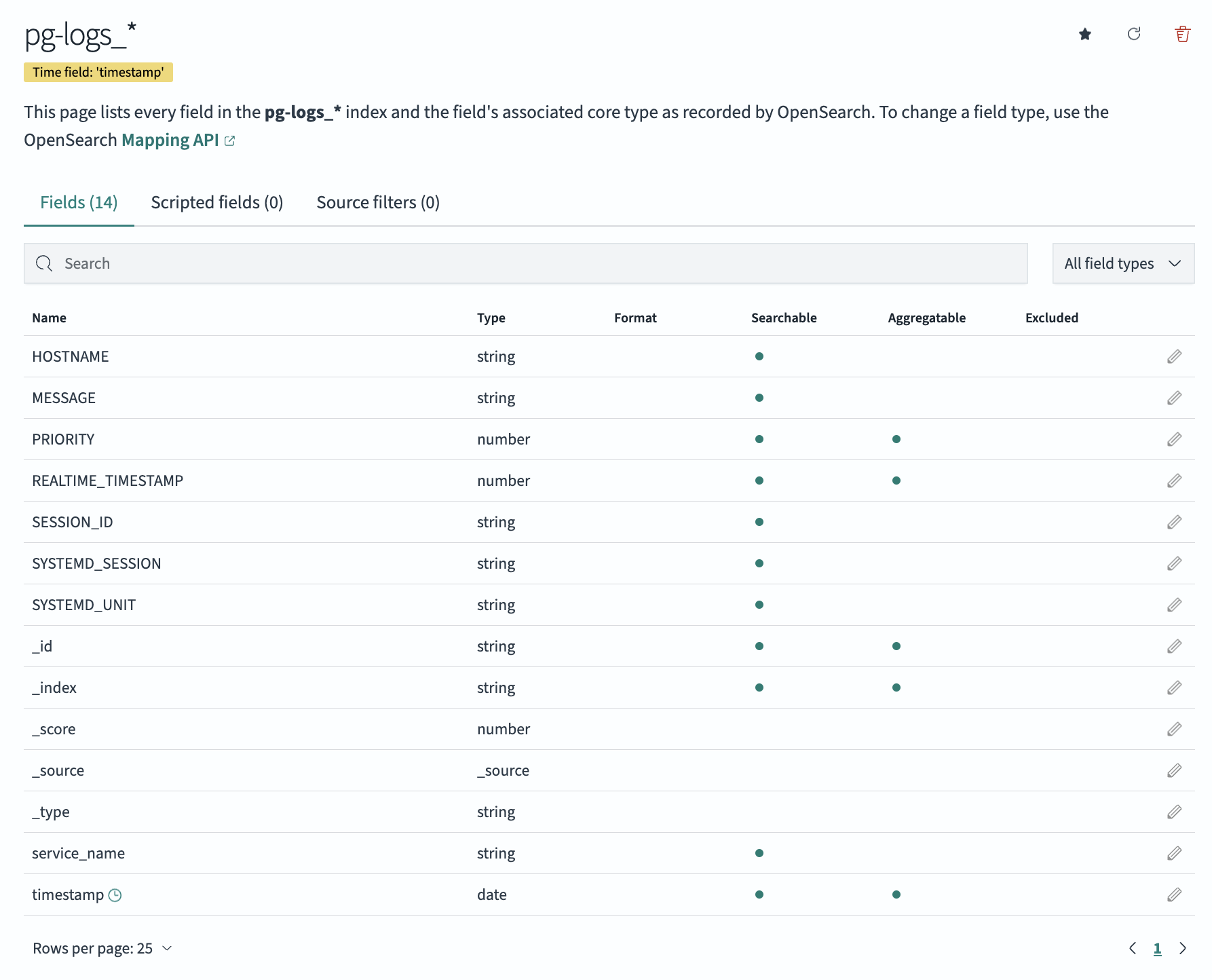The image size is (1212, 980).
Task: Click the Format column header
Action: (x=635, y=318)
